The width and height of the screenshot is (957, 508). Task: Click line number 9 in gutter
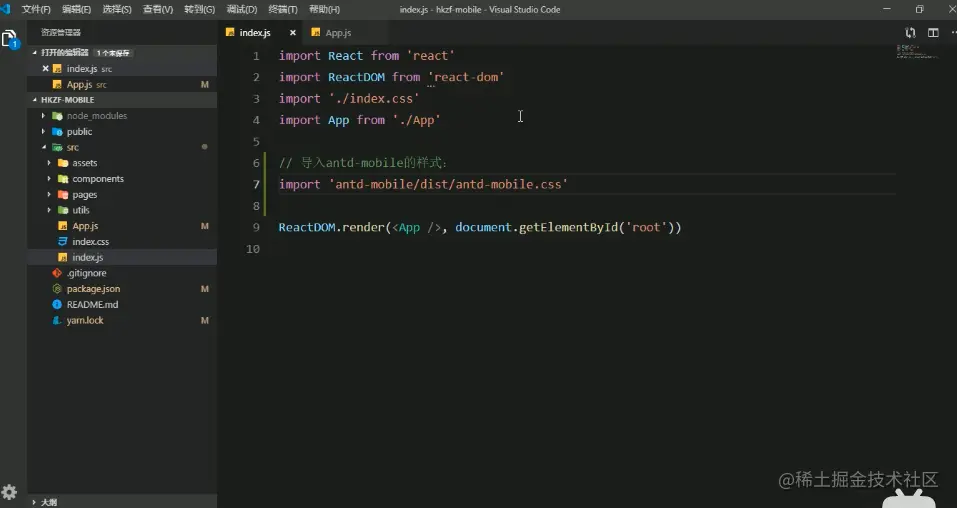(x=256, y=228)
